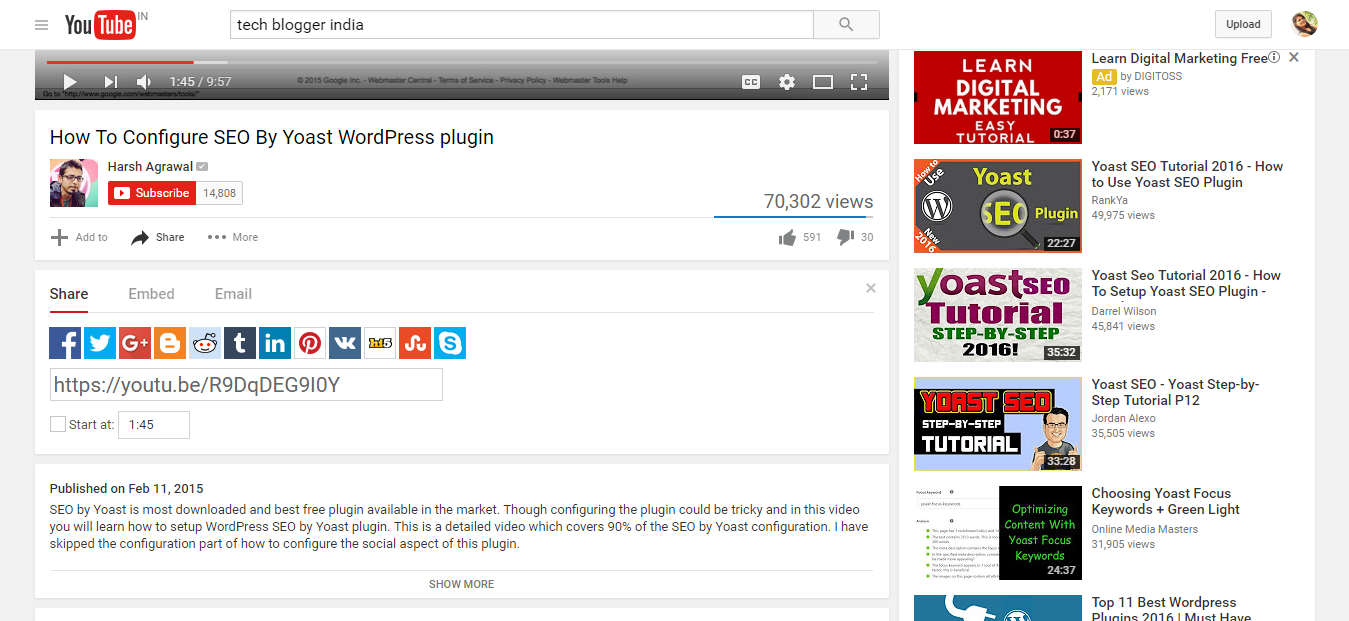Screen dimensions: 1349x621
Task: Share the video on Facebook
Action: [65, 343]
